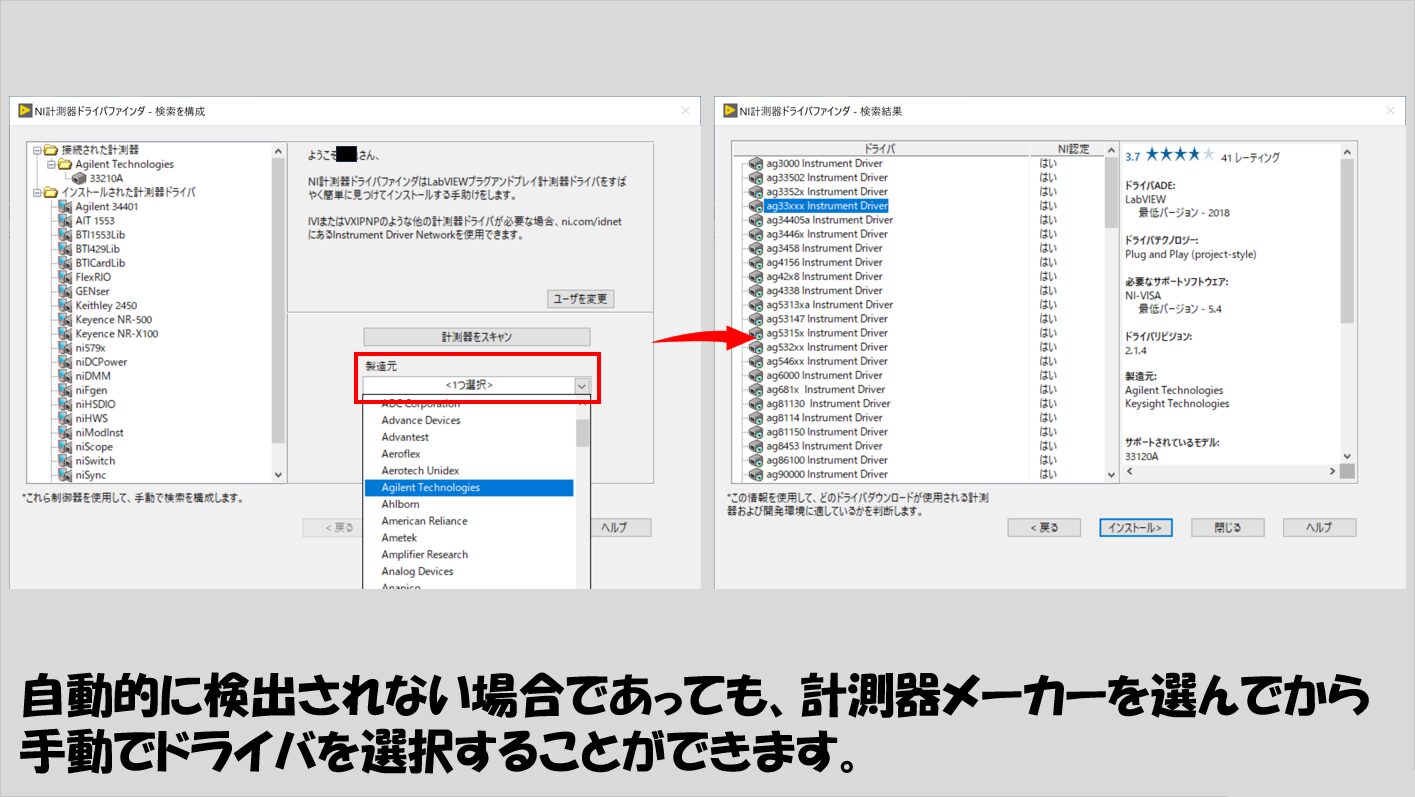
Task: Click the ag33xxx Instrument Driver icon
Action: tap(756, 206)
